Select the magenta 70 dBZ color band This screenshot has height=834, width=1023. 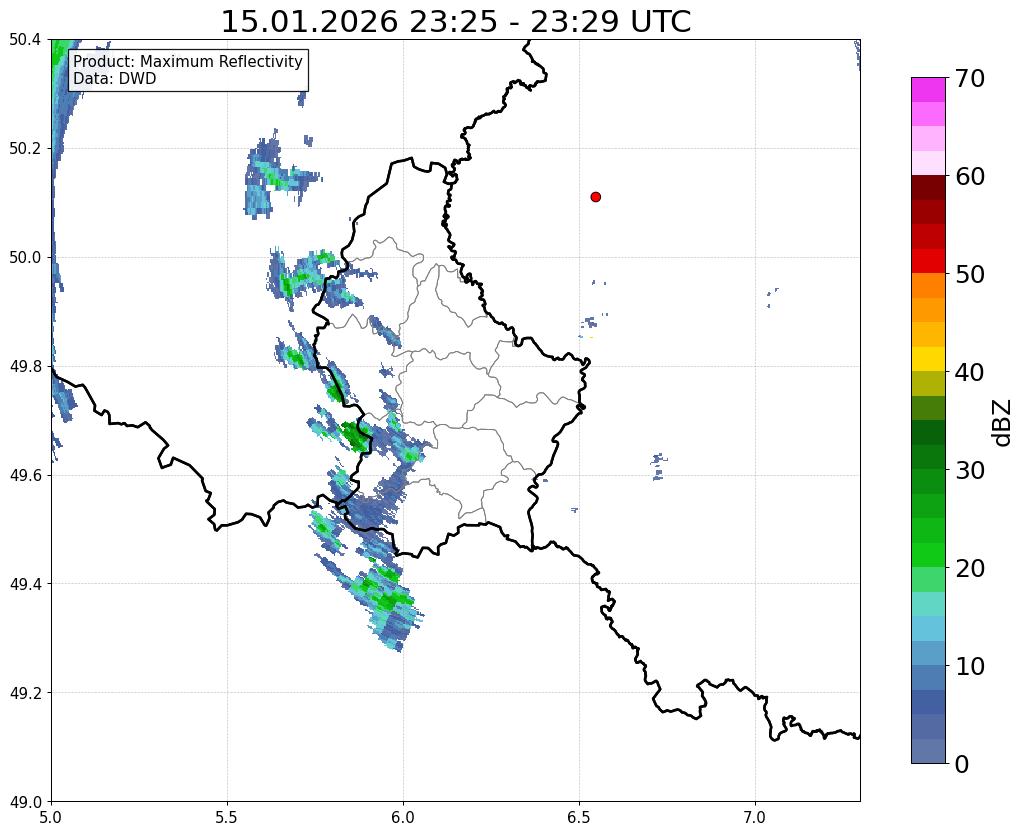click(928, 90)
